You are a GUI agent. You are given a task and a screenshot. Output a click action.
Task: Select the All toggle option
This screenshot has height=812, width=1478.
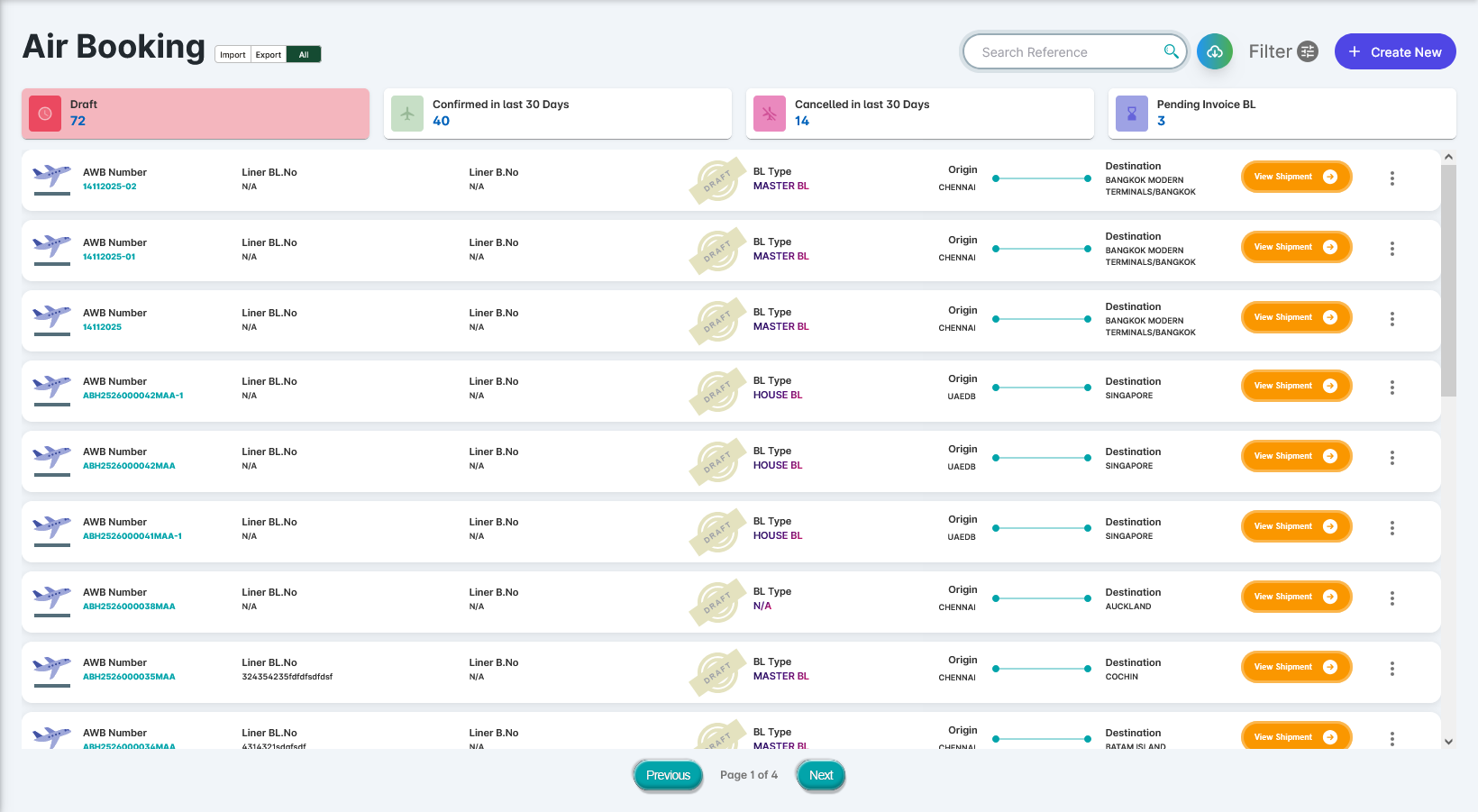point(304,55)
